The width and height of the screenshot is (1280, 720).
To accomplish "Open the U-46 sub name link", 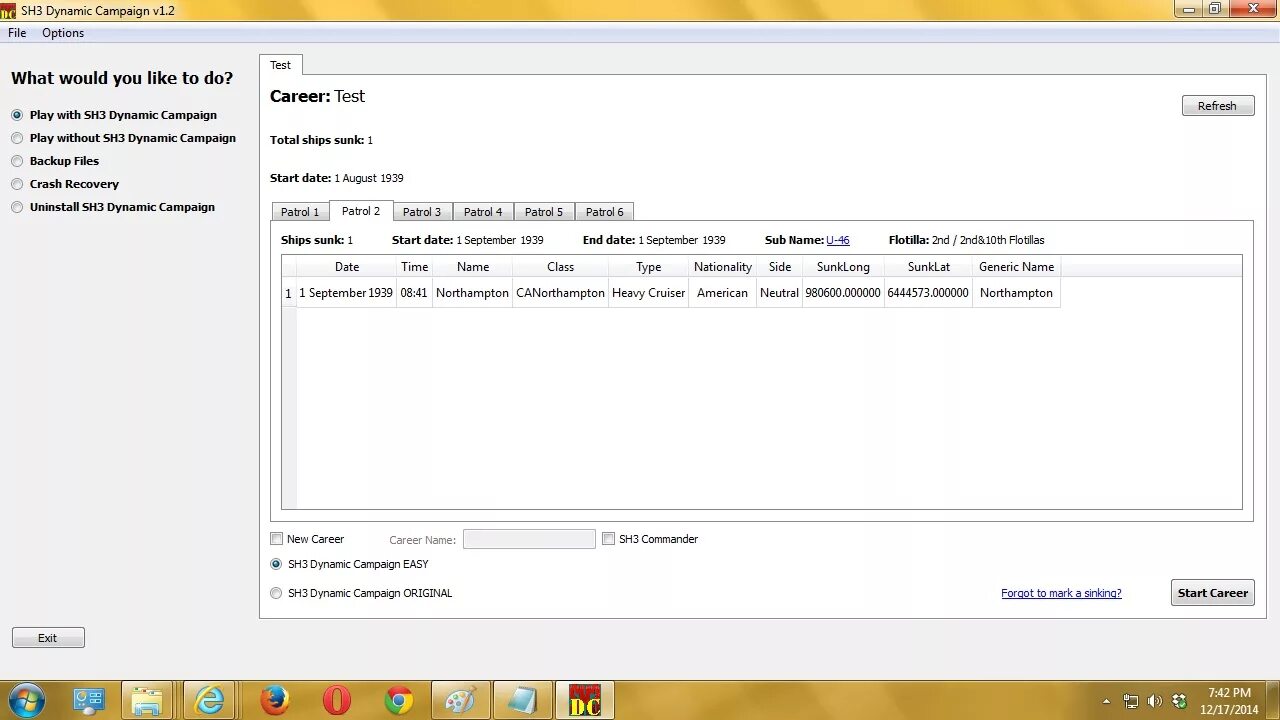I will tap(837, 240).
